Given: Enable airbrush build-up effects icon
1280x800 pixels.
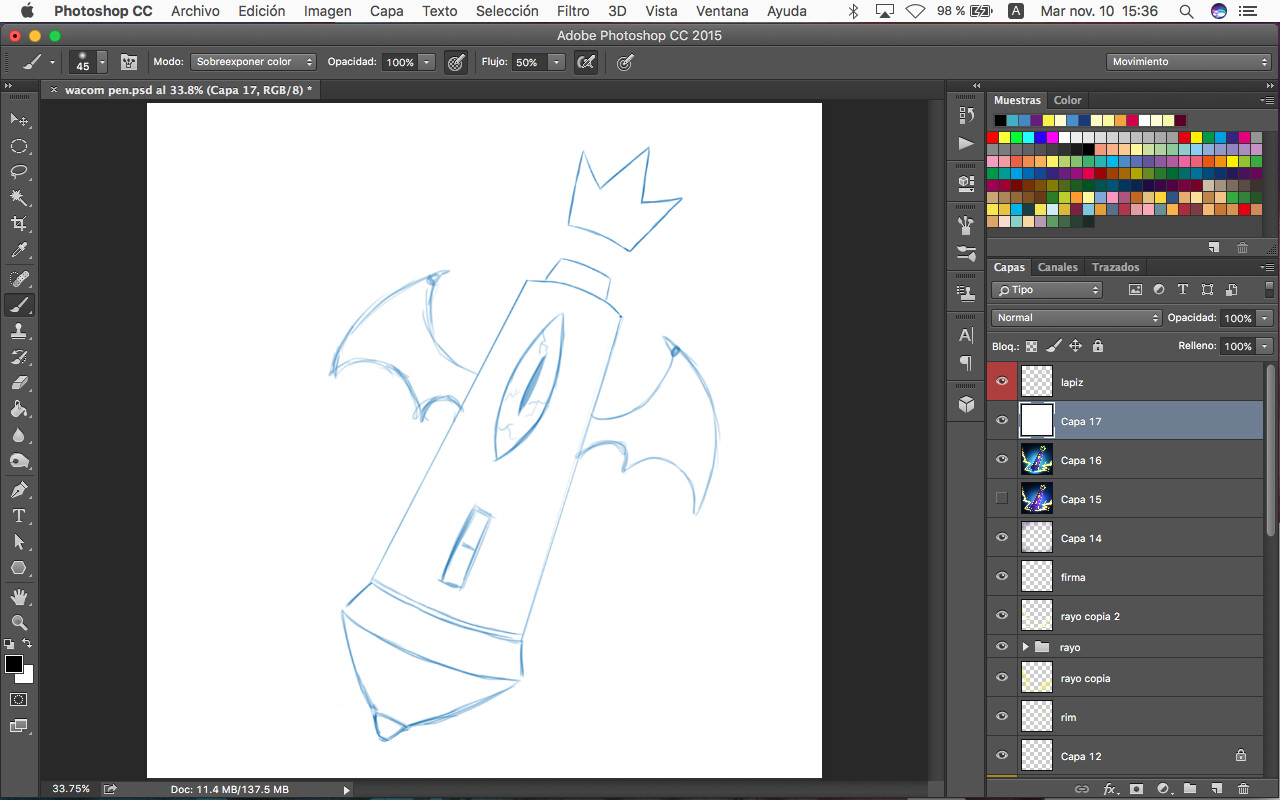Looking at the screenshot, I should 587,62.
